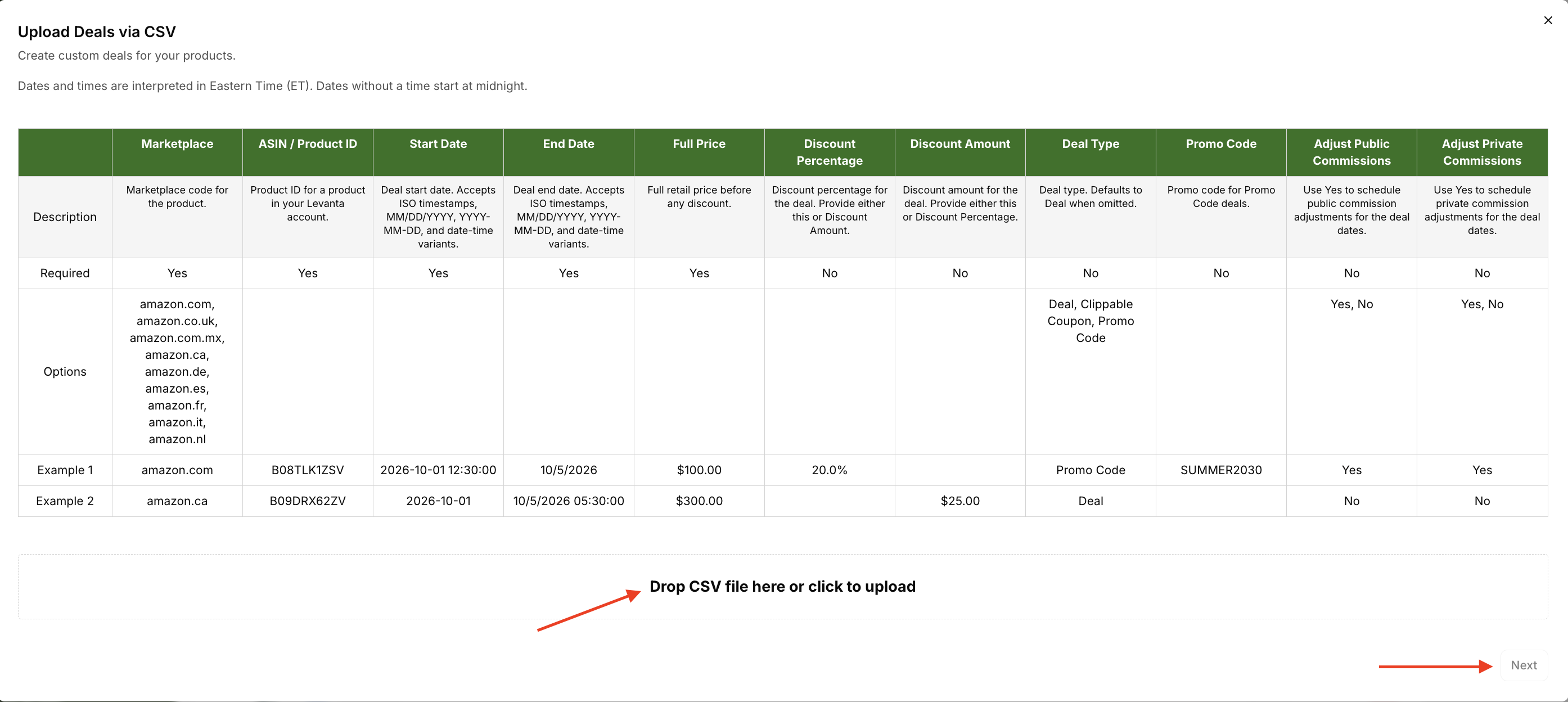1568x702 pixels.
Task: Click the Promo Code deal type in Example 1
Action: coord(1091,470)
